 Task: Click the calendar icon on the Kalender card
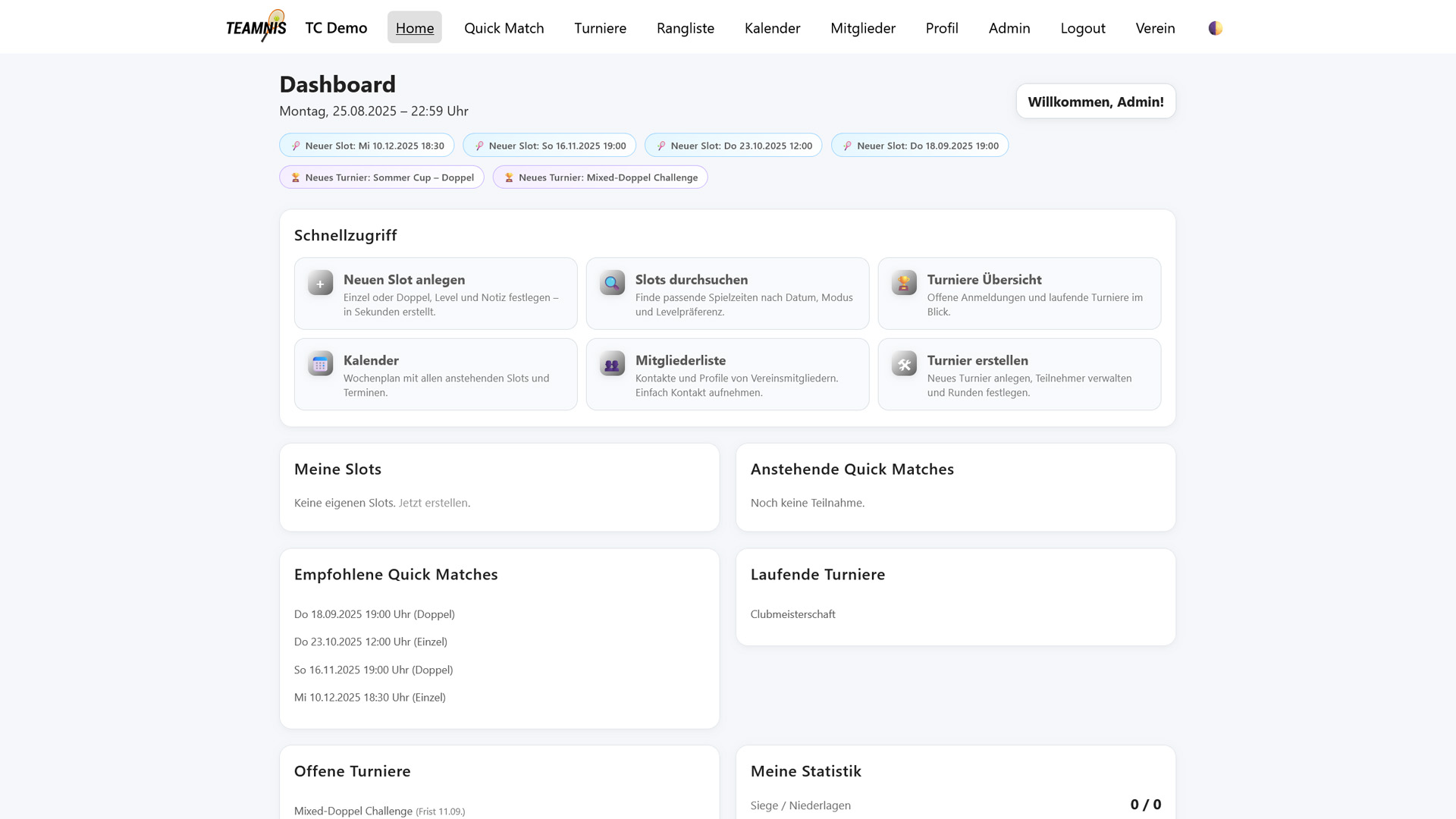click(x=319, y=364)
